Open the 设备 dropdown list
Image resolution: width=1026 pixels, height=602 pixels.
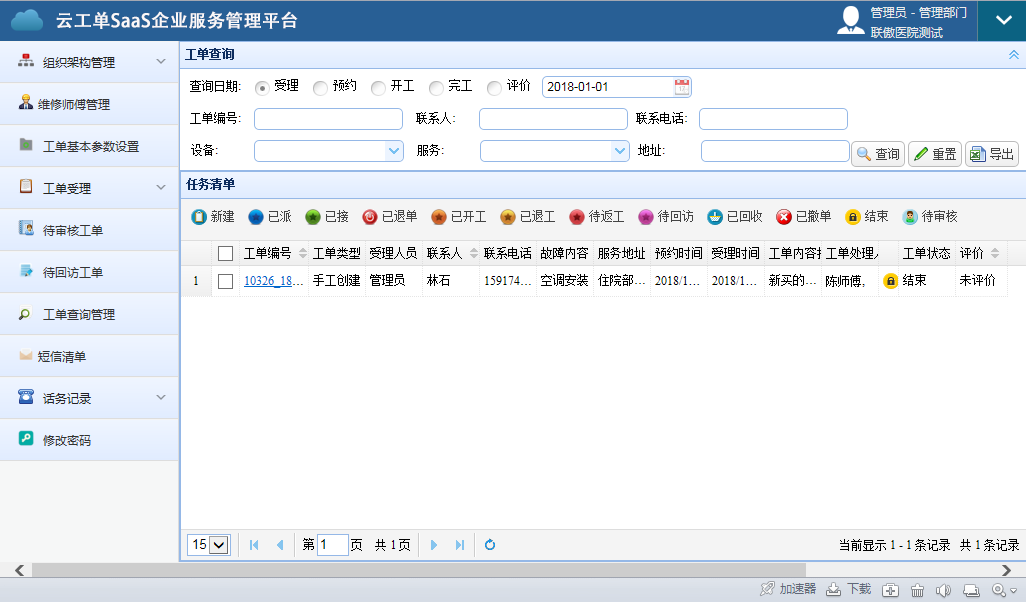(393, 151)
